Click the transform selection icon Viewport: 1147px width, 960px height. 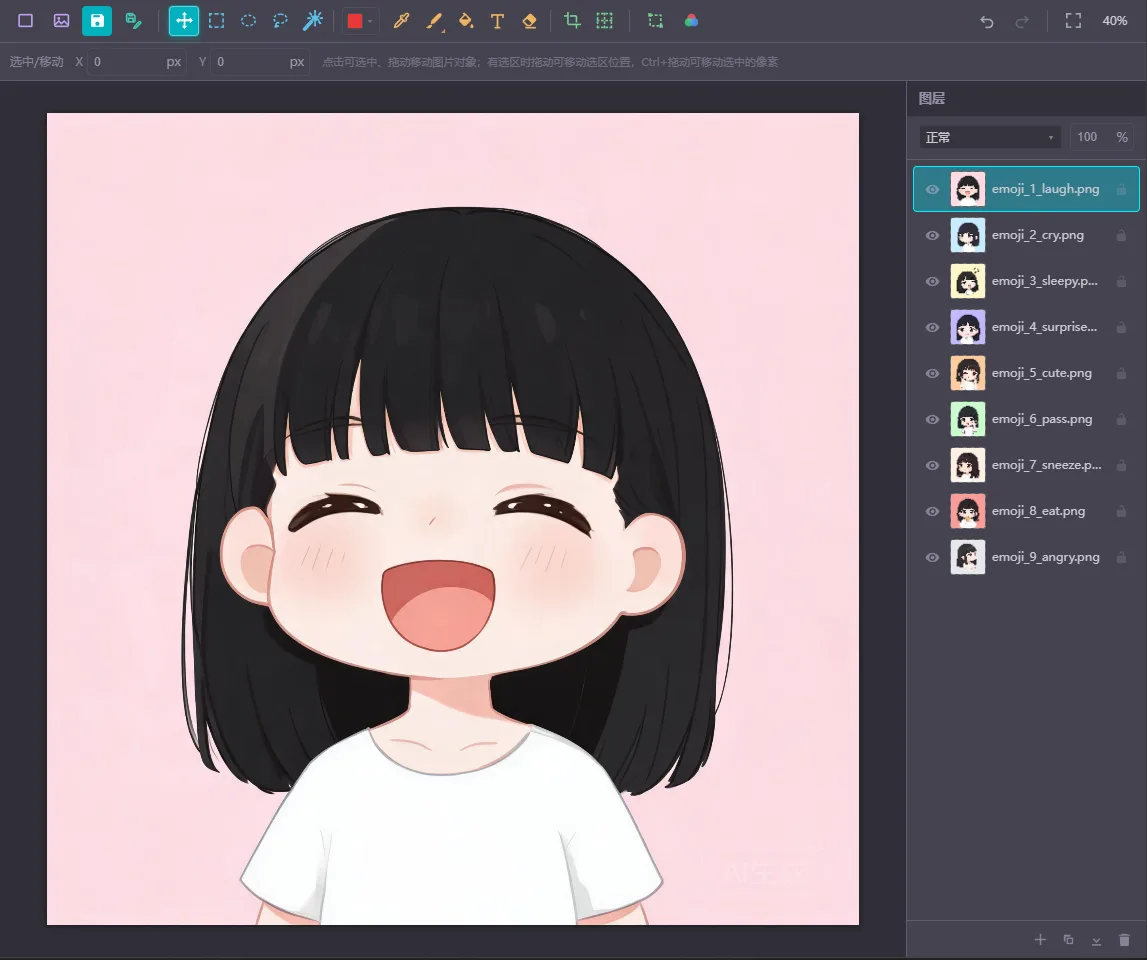655,20
